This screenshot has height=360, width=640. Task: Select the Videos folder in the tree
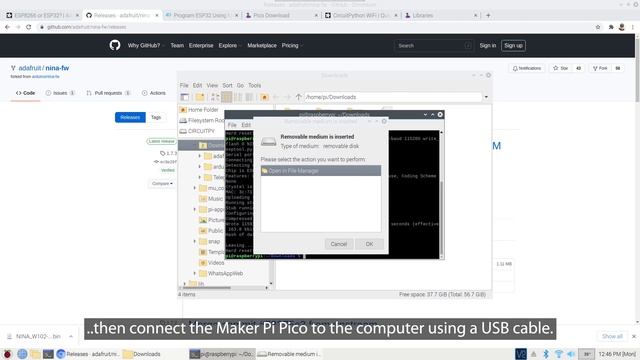click(x=211, y=263)
